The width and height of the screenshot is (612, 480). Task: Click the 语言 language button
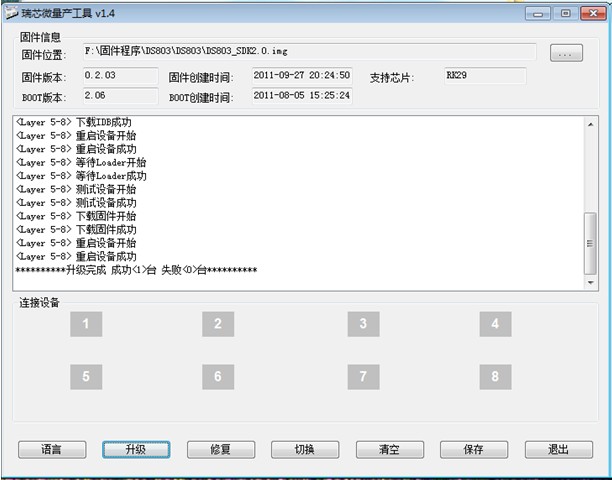point(52,450)
